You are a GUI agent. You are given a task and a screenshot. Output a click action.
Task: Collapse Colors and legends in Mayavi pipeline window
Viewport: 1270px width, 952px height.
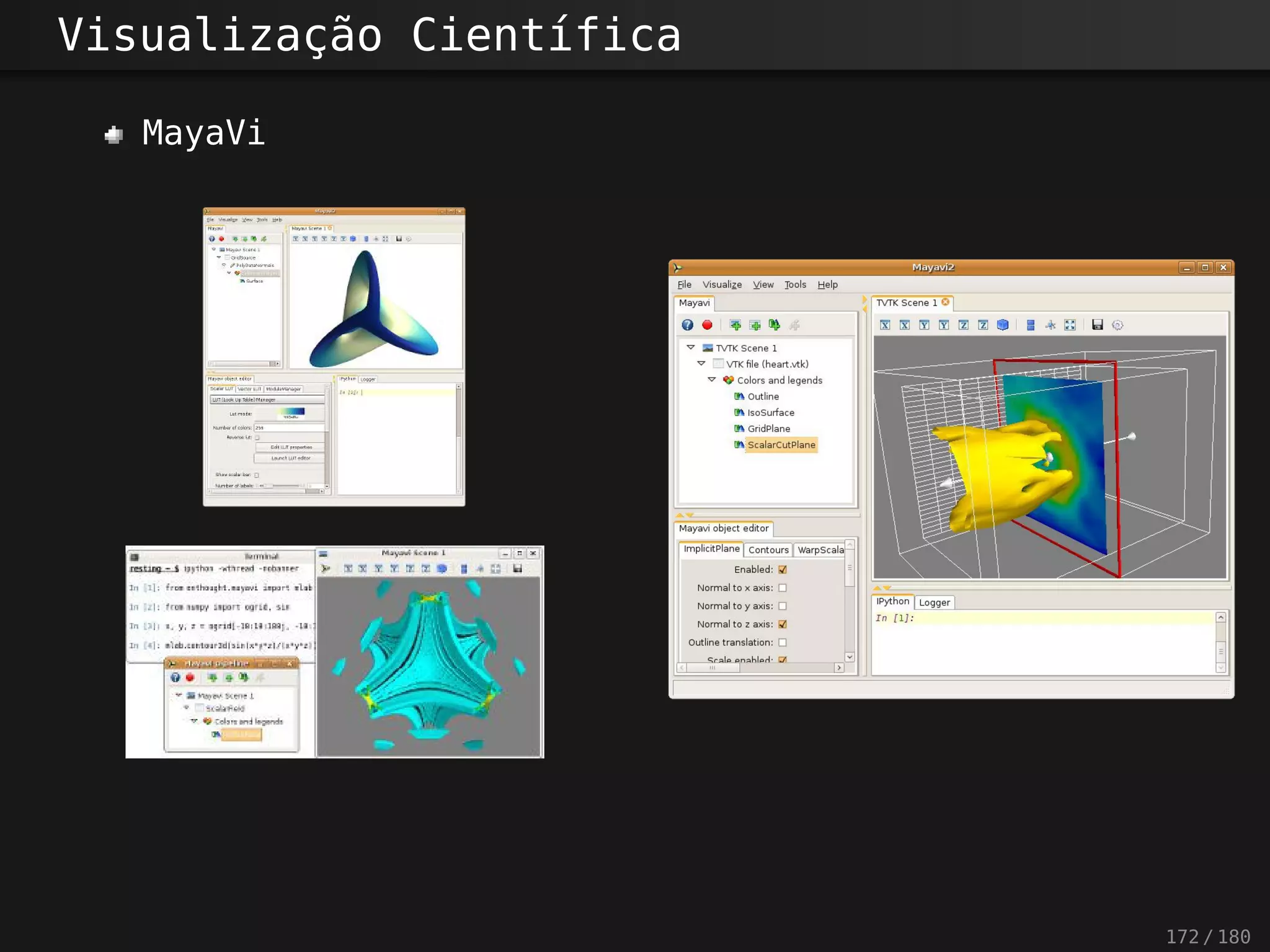[194, 721]
